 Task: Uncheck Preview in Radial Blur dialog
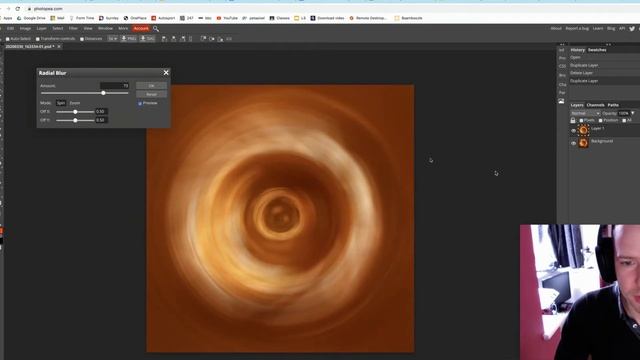tap(140, 104)
